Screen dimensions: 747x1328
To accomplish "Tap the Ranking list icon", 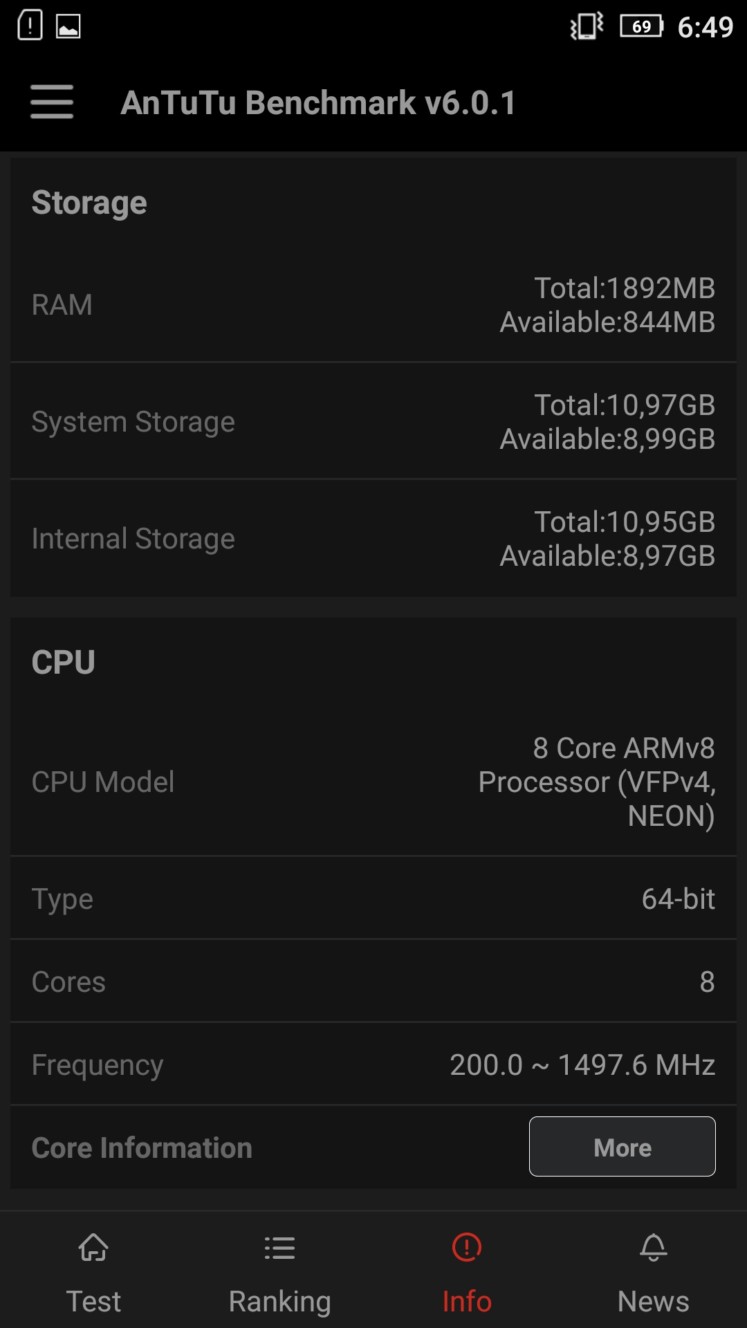I will (x=280, y=1247).
